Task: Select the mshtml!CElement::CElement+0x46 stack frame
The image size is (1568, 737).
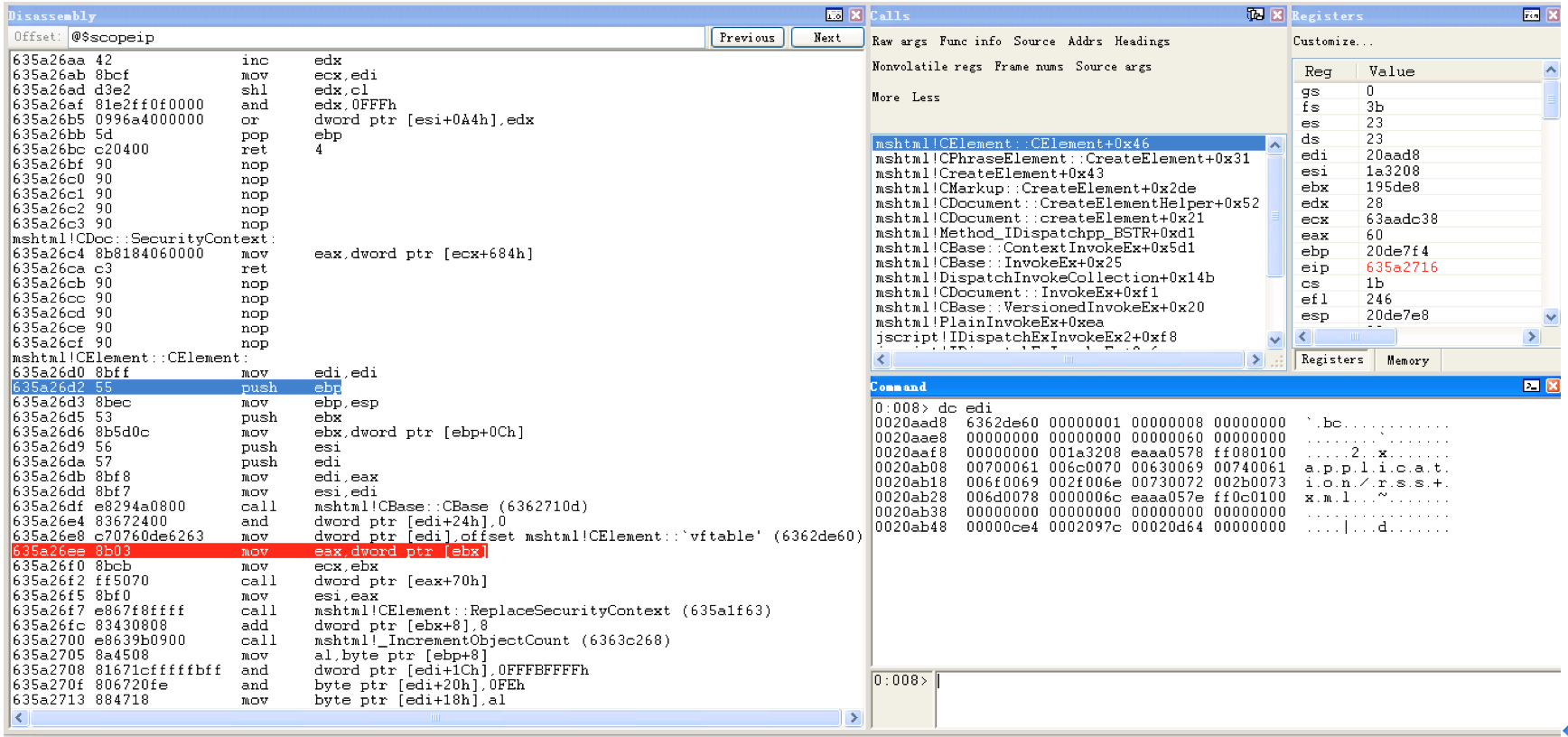Action: click(1069, 144)
